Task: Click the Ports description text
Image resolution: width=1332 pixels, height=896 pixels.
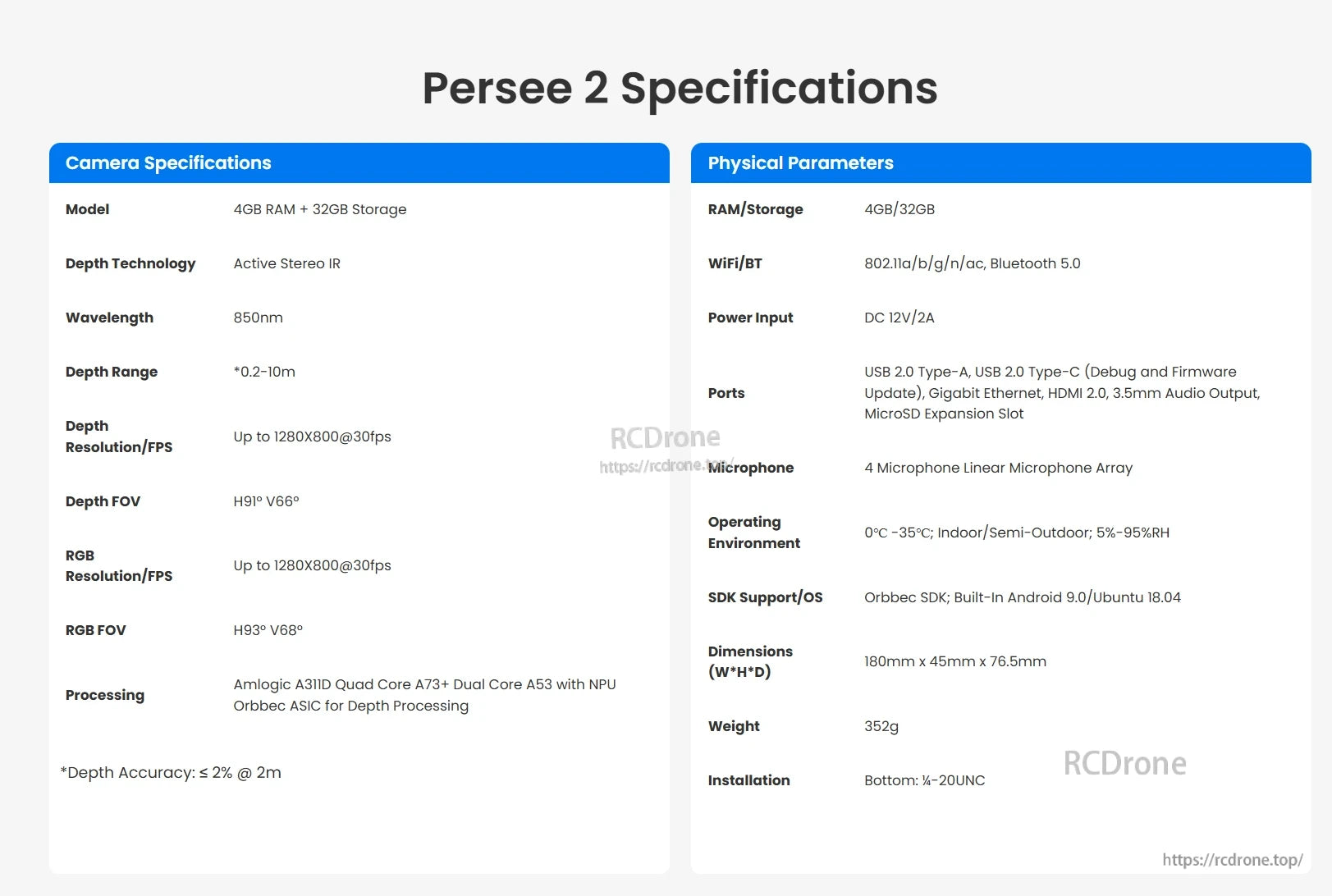Action: (1061, 393)
